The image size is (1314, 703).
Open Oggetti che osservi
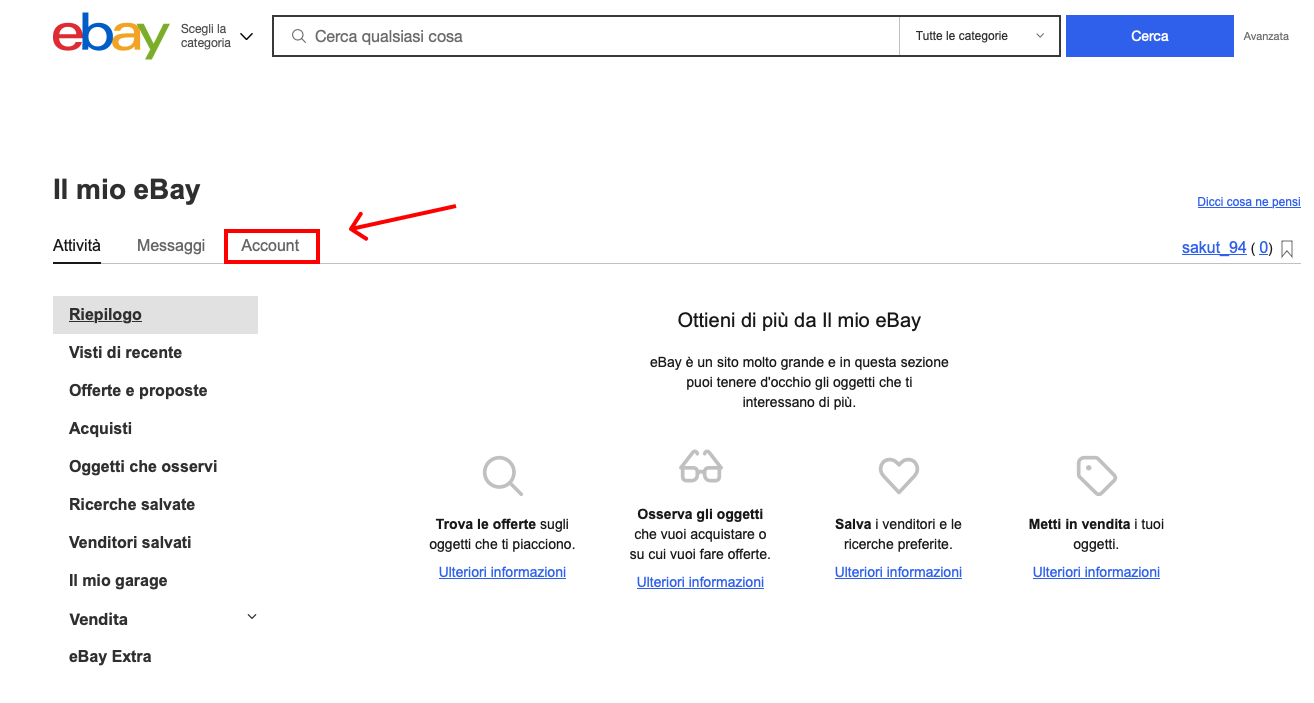(x=143, y=466)
